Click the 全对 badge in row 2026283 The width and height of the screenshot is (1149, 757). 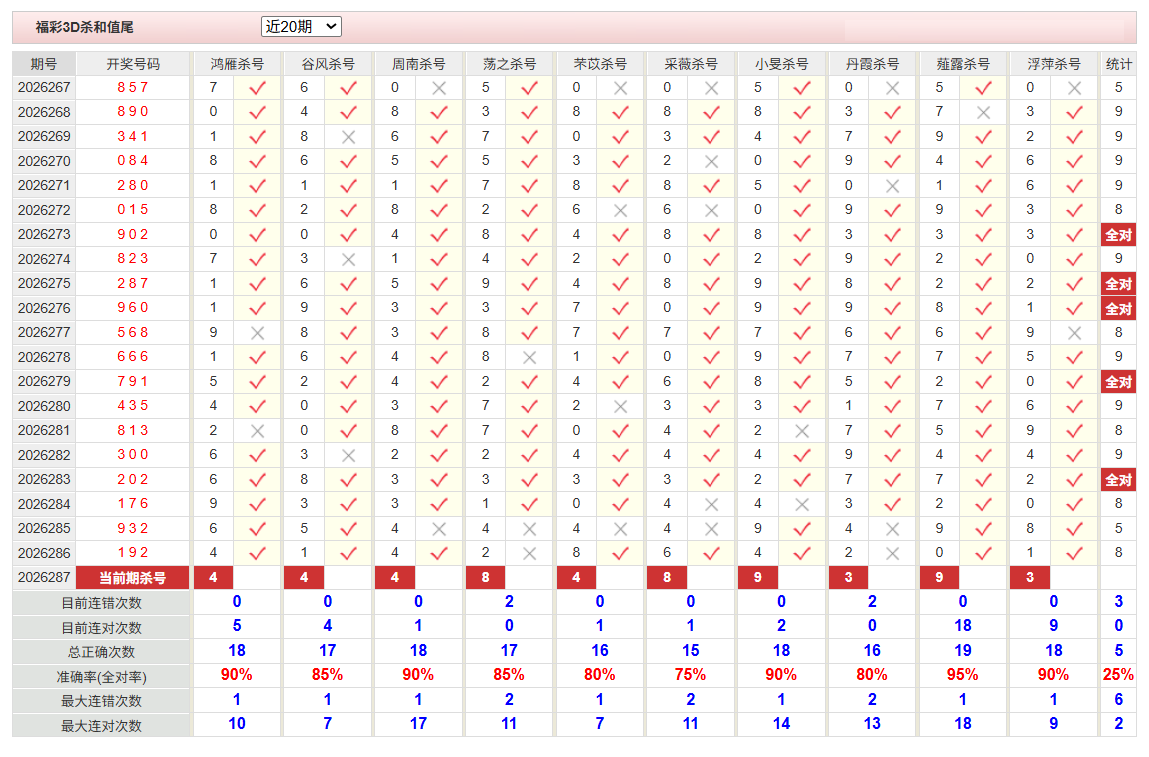pyautogui.click(x=1118, y=480)
